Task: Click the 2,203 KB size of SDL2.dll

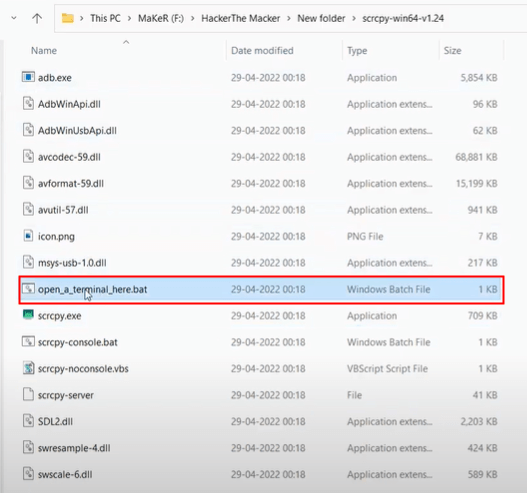Action: click(x=479, y=421)
